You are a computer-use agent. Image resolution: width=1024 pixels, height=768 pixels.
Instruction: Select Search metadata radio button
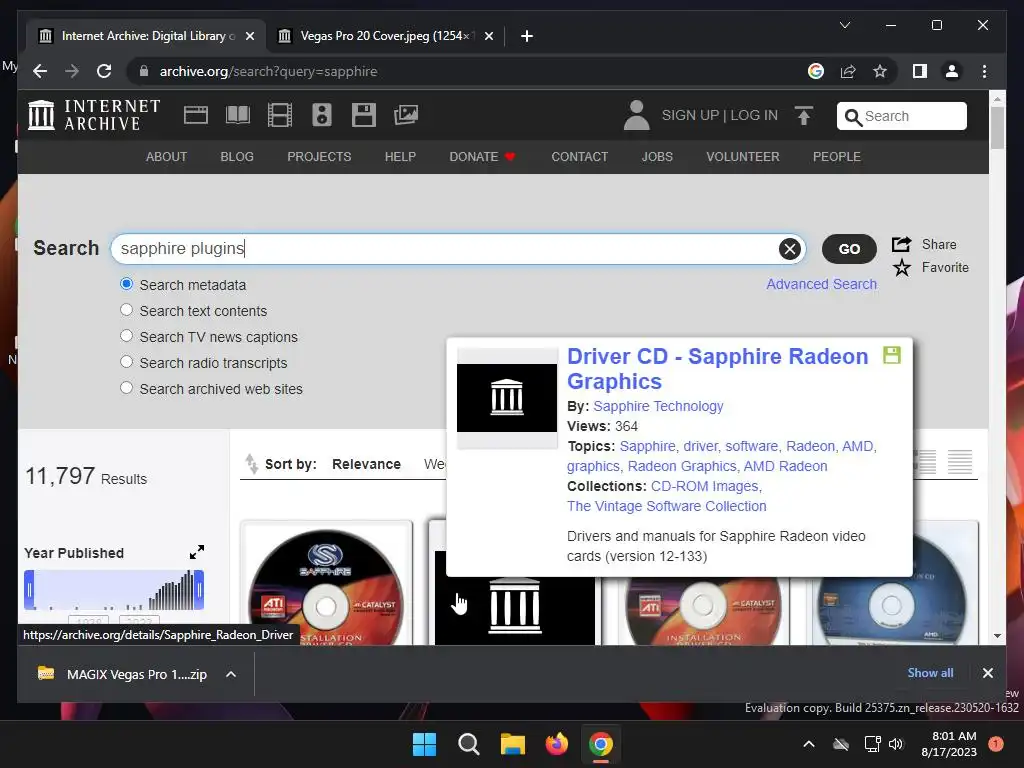click(126, 284)
